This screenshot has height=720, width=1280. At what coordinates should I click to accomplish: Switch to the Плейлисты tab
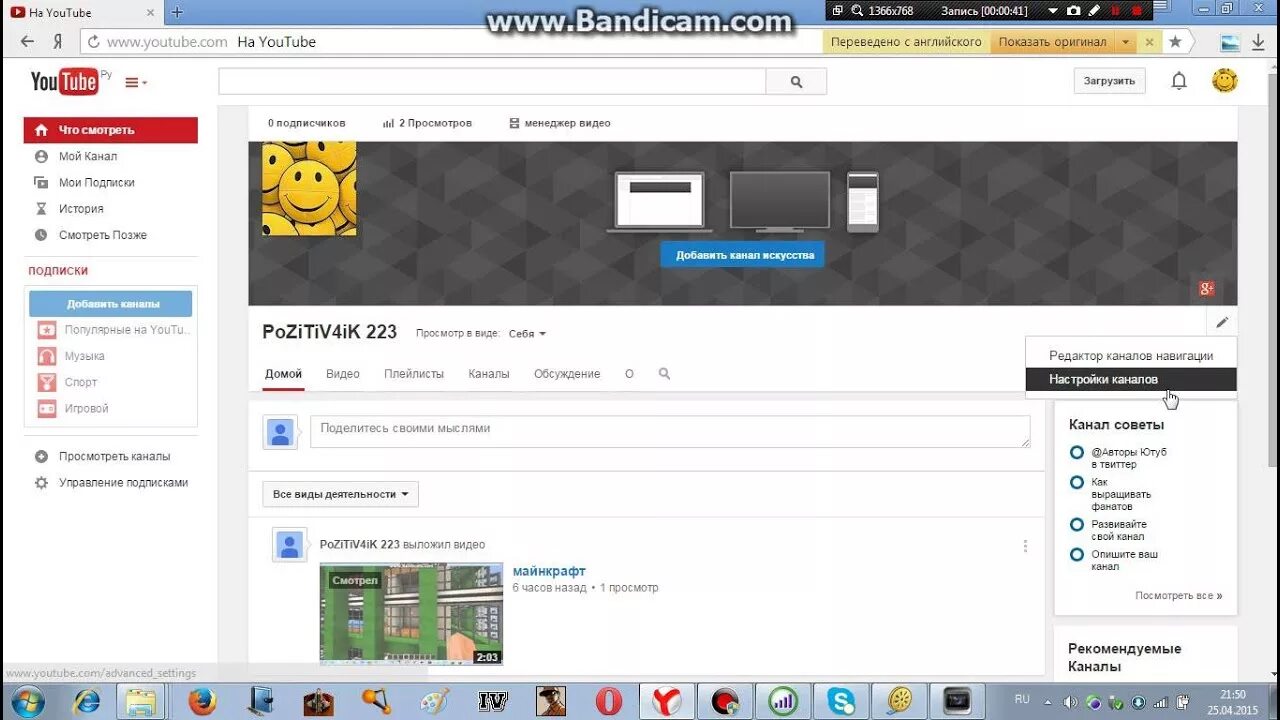coord(414,374)
